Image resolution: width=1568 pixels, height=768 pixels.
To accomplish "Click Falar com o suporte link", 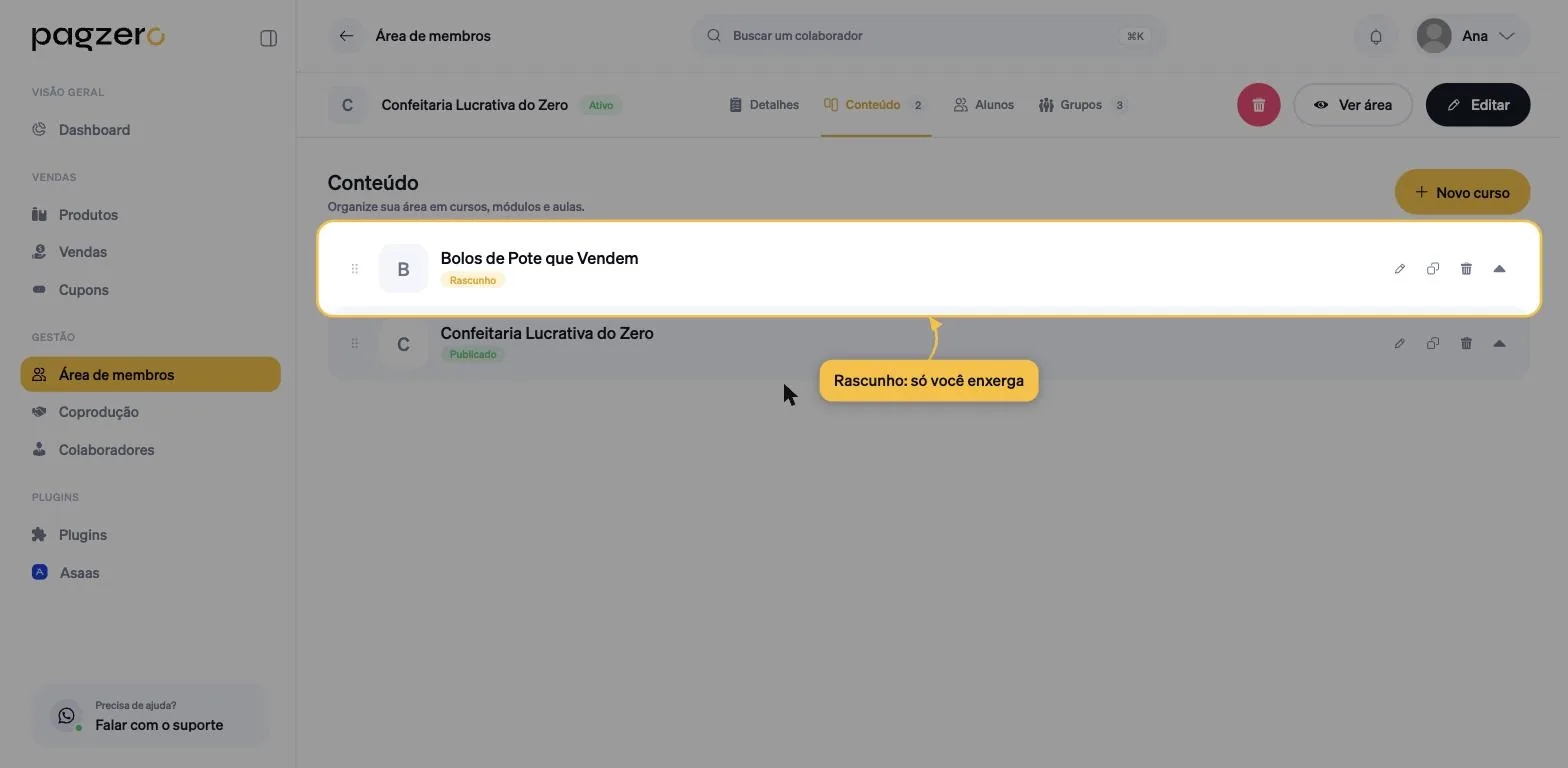I will click(x=159, y=725).
